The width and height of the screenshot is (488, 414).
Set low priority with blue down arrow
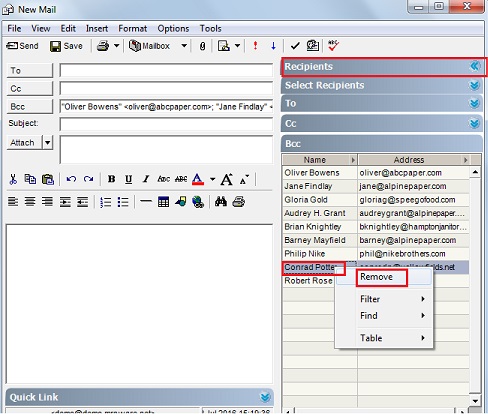coord(273,46)
